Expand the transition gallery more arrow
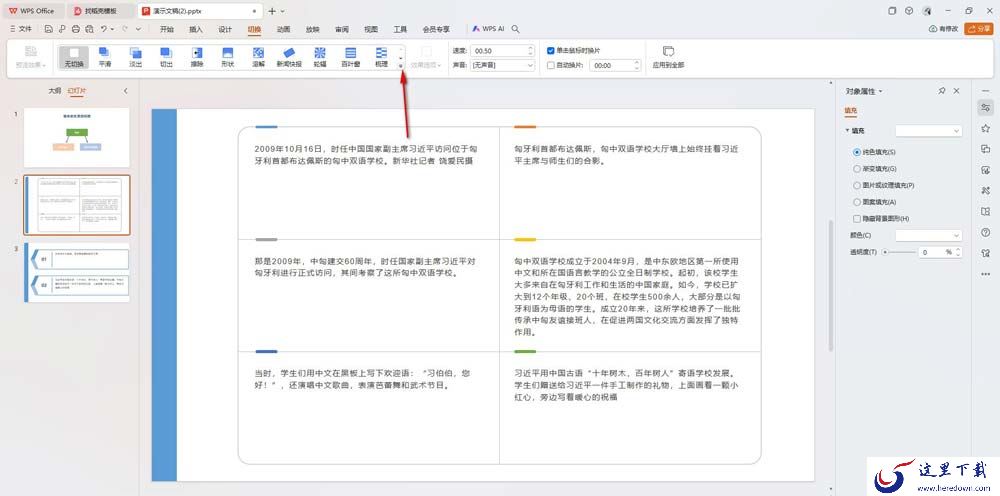The height and width of the screenshot is (496, 1000). pos(401,66)
